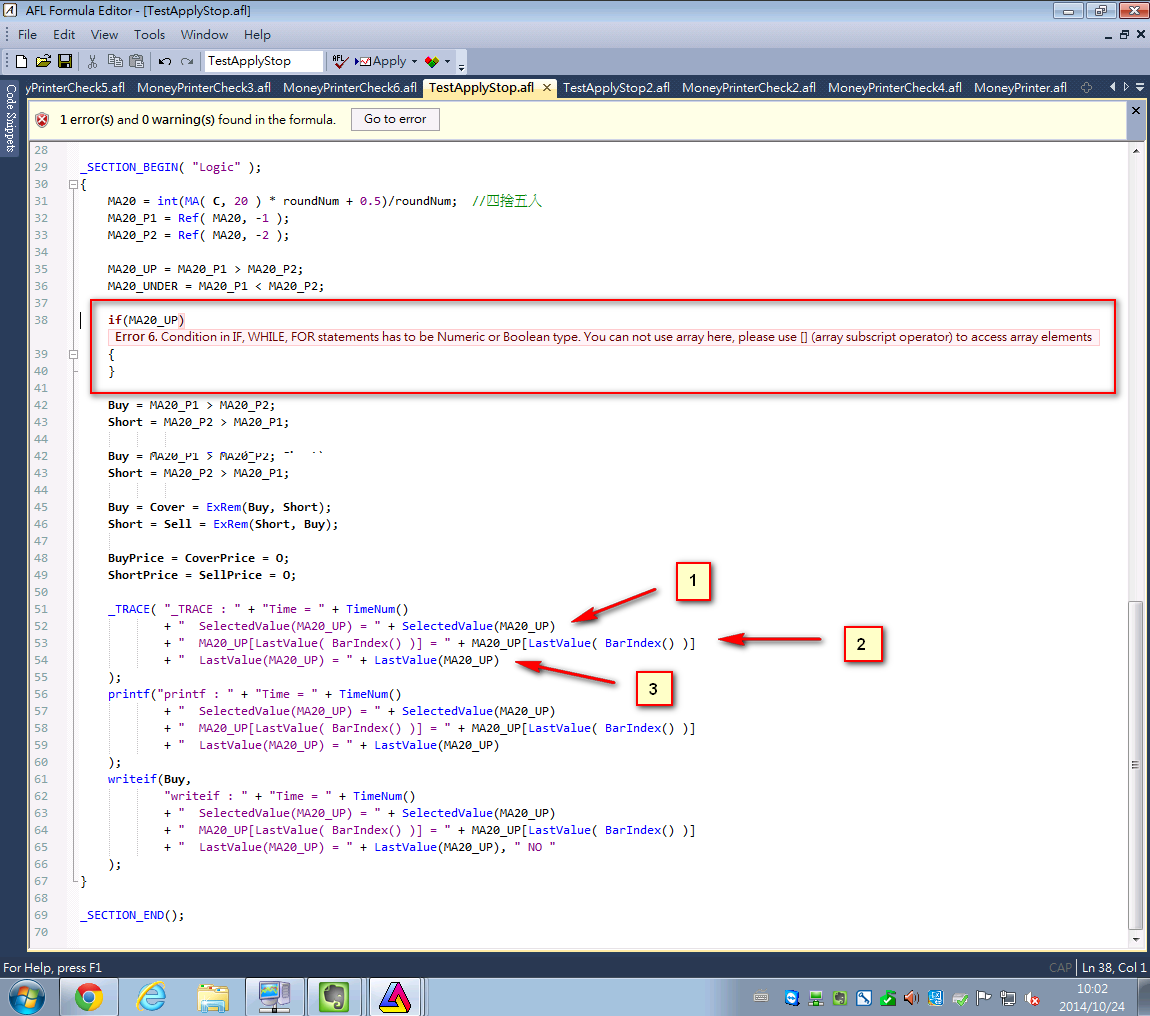Image resolution: width=1150 pixels, height=1016 pixels.
Task: Open a formula file with folder icon
Action: click(43, 62)
